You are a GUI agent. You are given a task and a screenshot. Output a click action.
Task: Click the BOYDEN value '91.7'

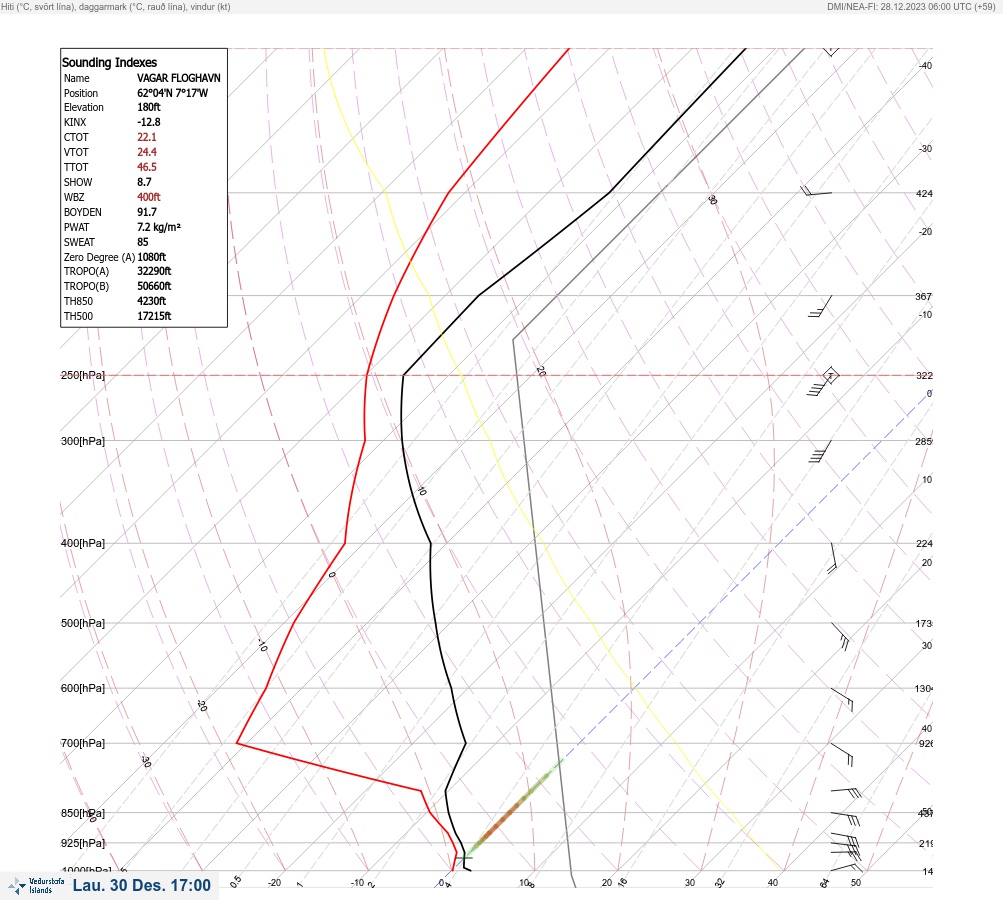(146, 212)
